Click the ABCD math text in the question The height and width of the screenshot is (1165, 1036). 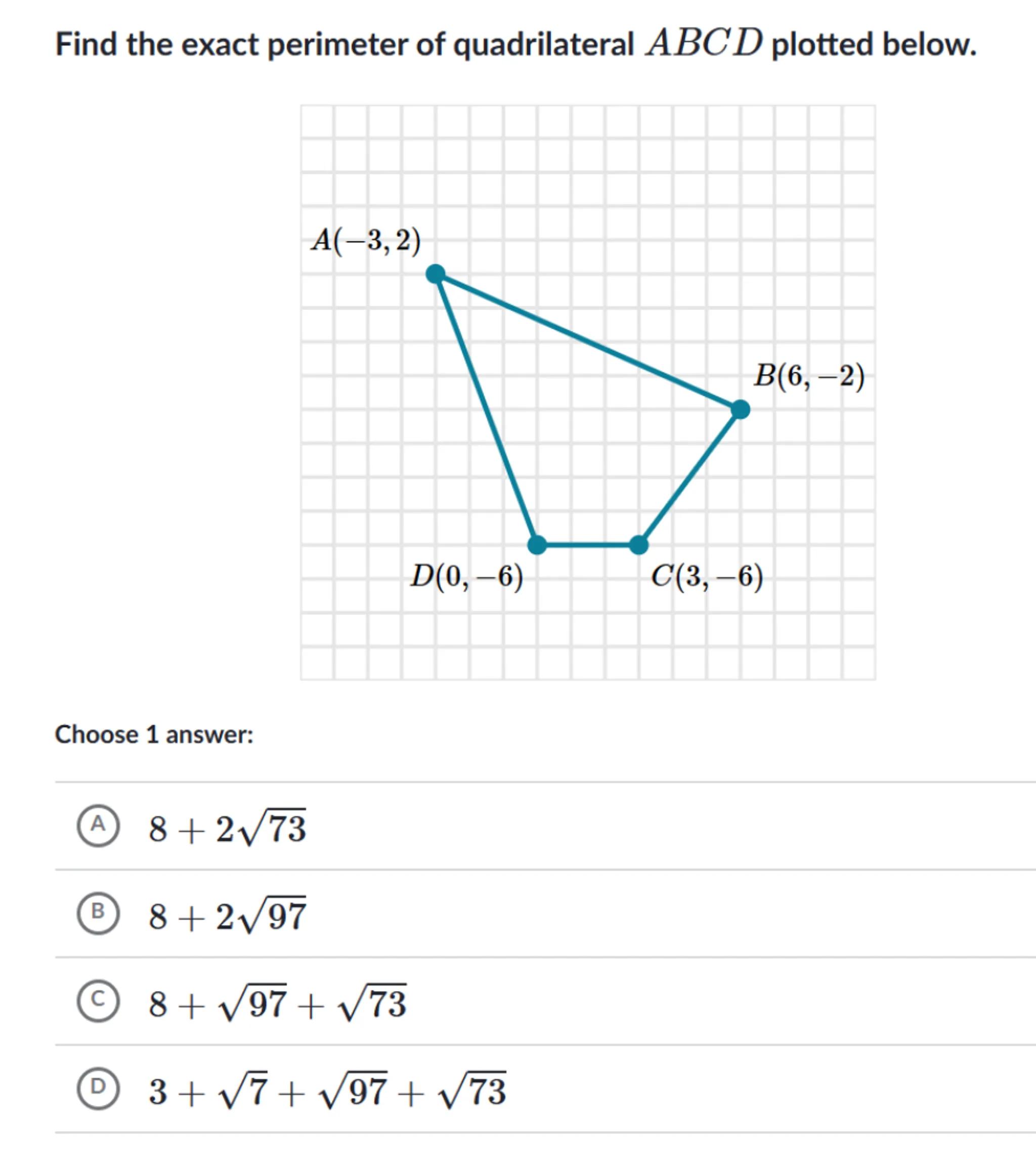point(703,44)
